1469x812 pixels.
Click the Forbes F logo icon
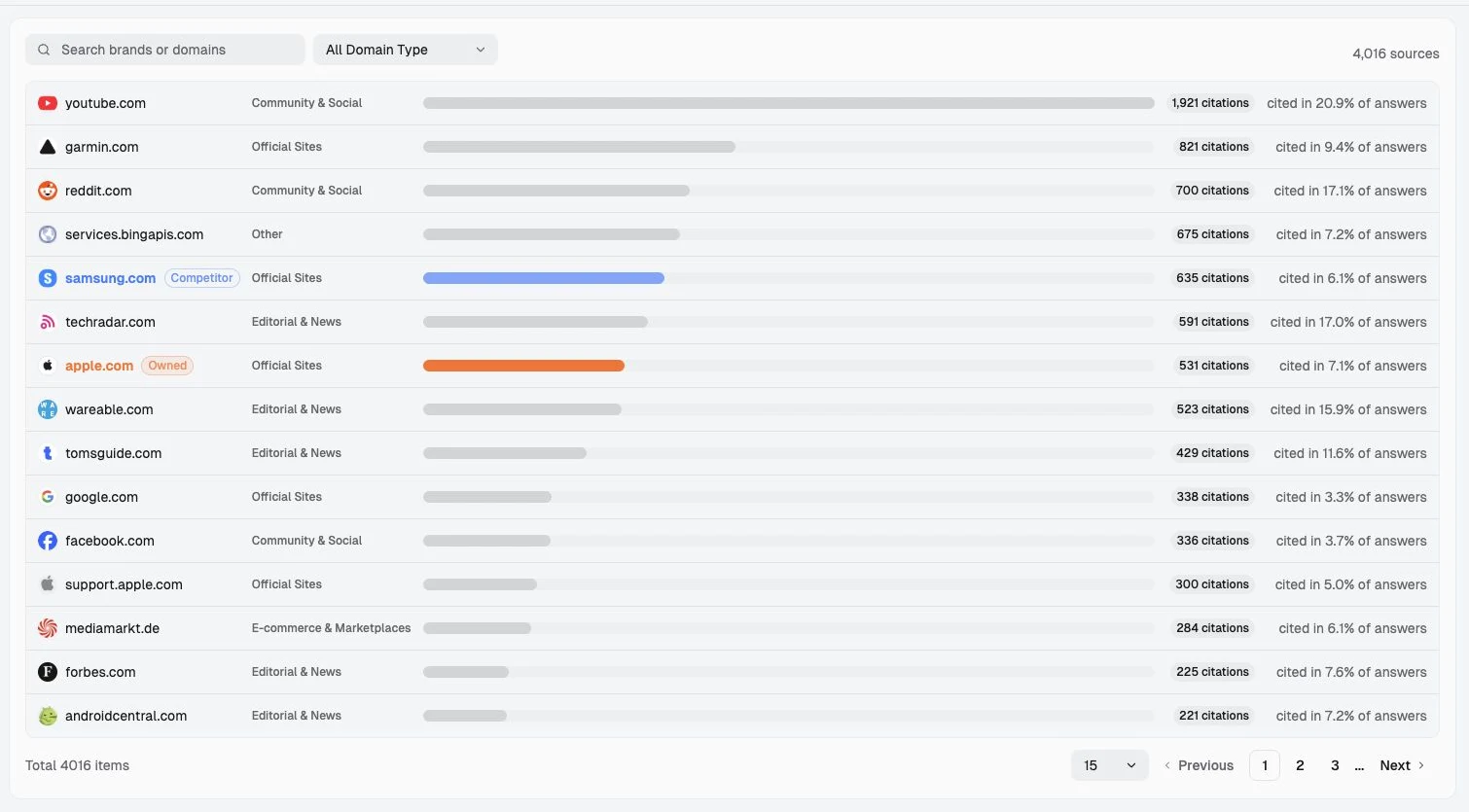(47, 672)
